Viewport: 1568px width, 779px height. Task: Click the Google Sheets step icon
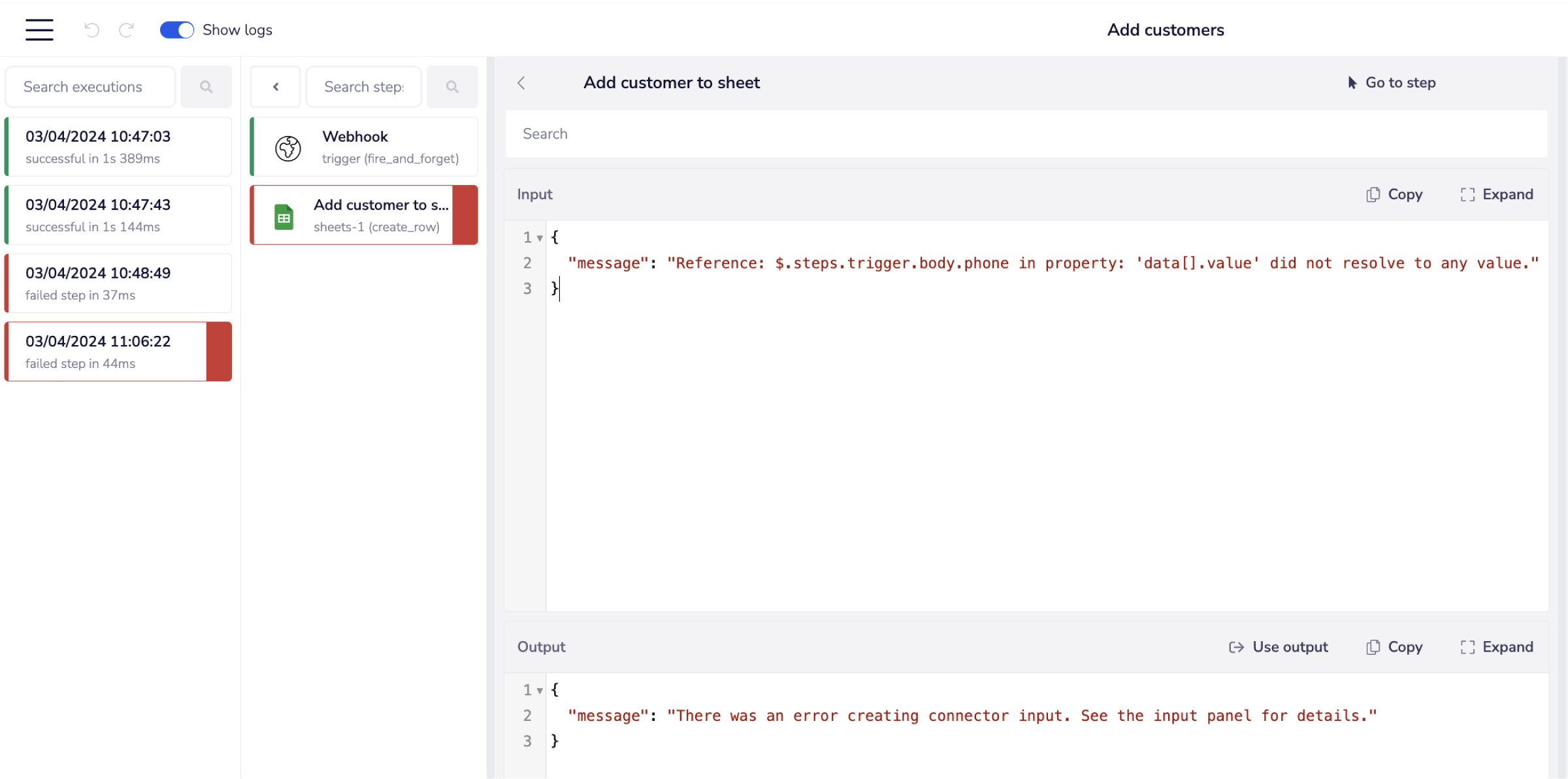(284, 217)
